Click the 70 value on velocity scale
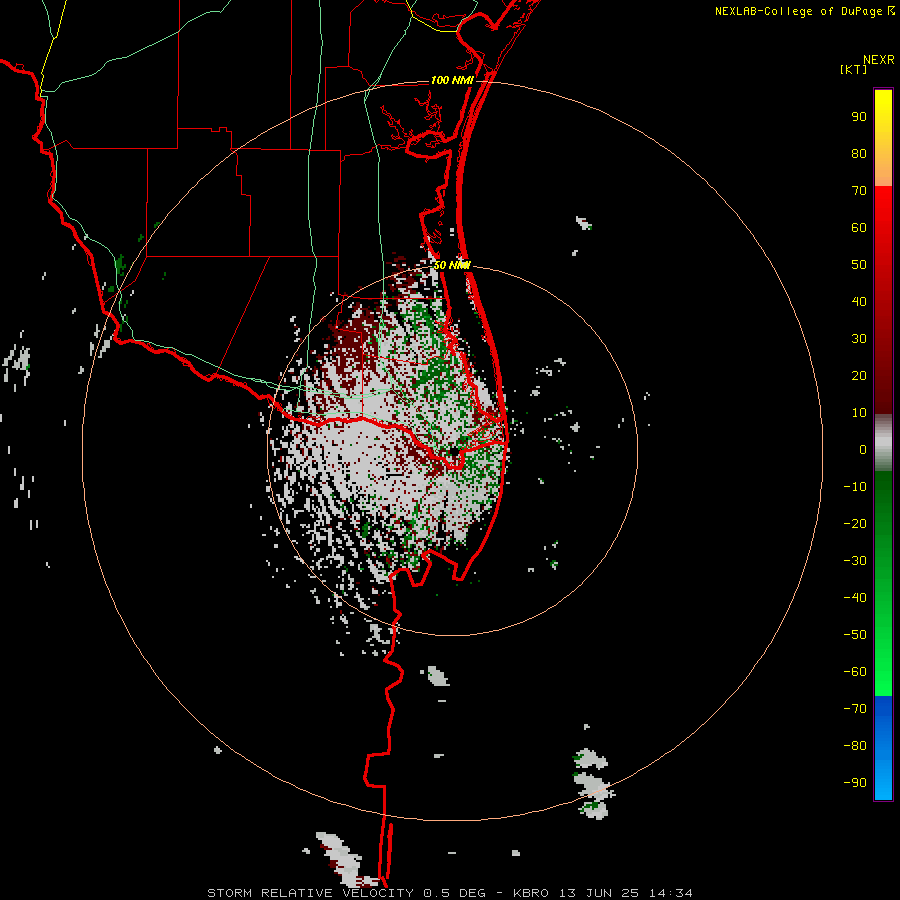This screenshot has height=900, width=900. point(859,191)
